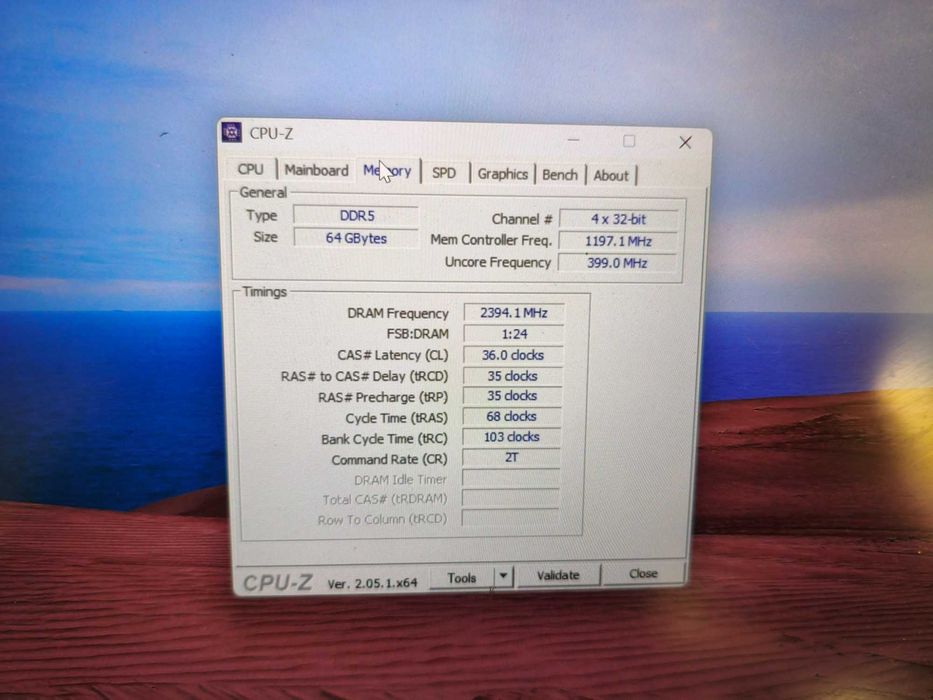Click the 1:24 FSB:DRAM ratio value
This screenshot has width=933, height=700.
click(x=514, y=334)
